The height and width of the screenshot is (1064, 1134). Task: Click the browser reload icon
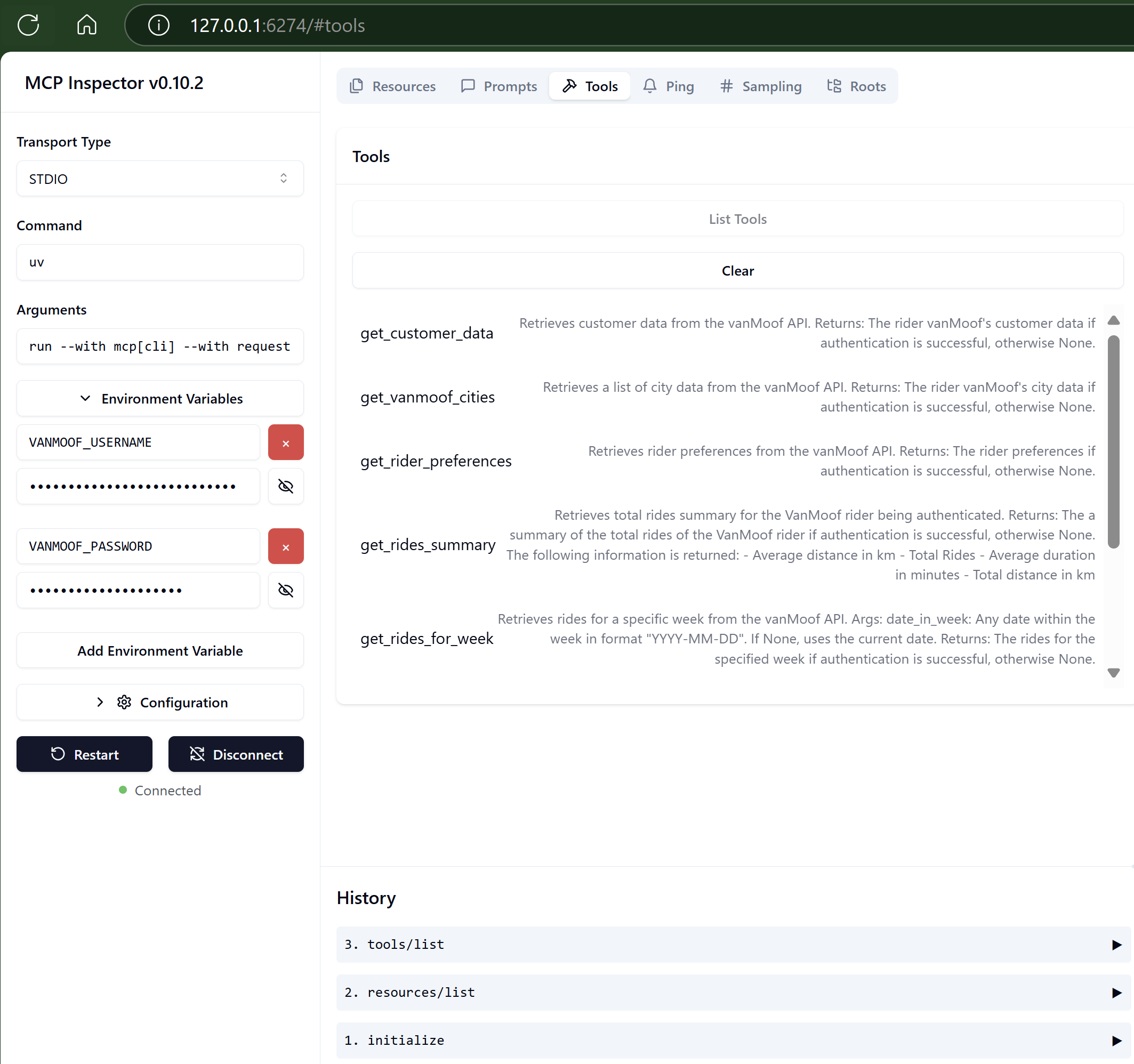pyautogui.click(x=28, y=25)
